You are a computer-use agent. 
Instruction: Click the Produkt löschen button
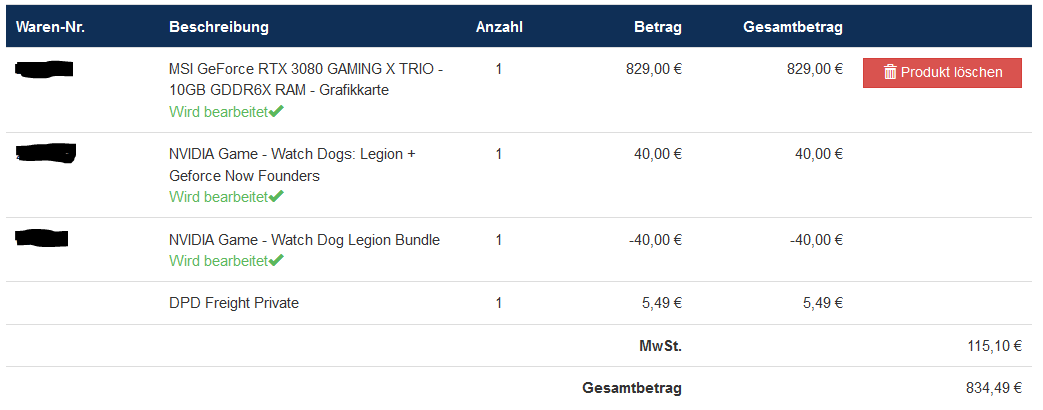click(942, 73)
